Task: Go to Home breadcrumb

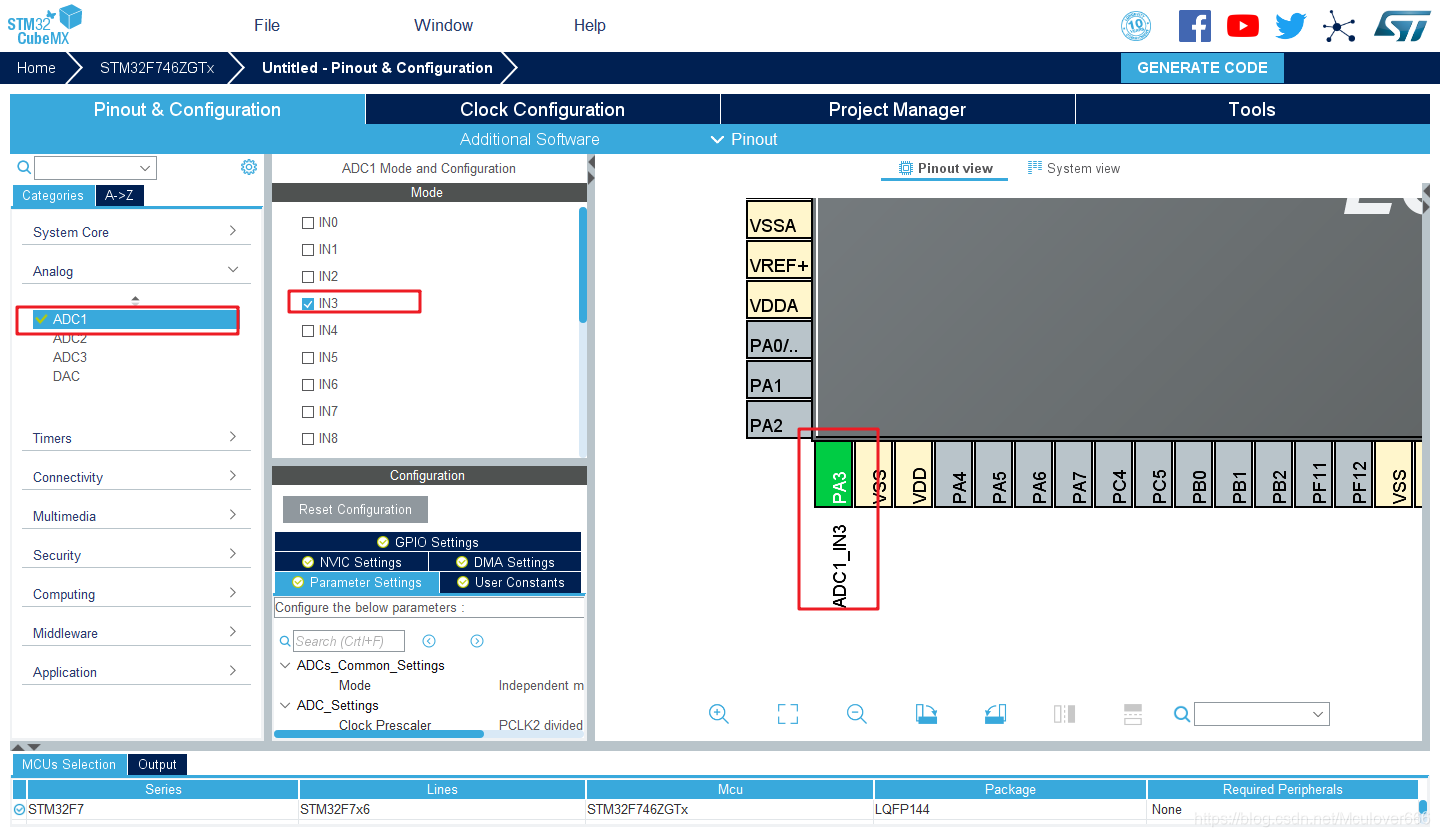Action: point(36,68)
